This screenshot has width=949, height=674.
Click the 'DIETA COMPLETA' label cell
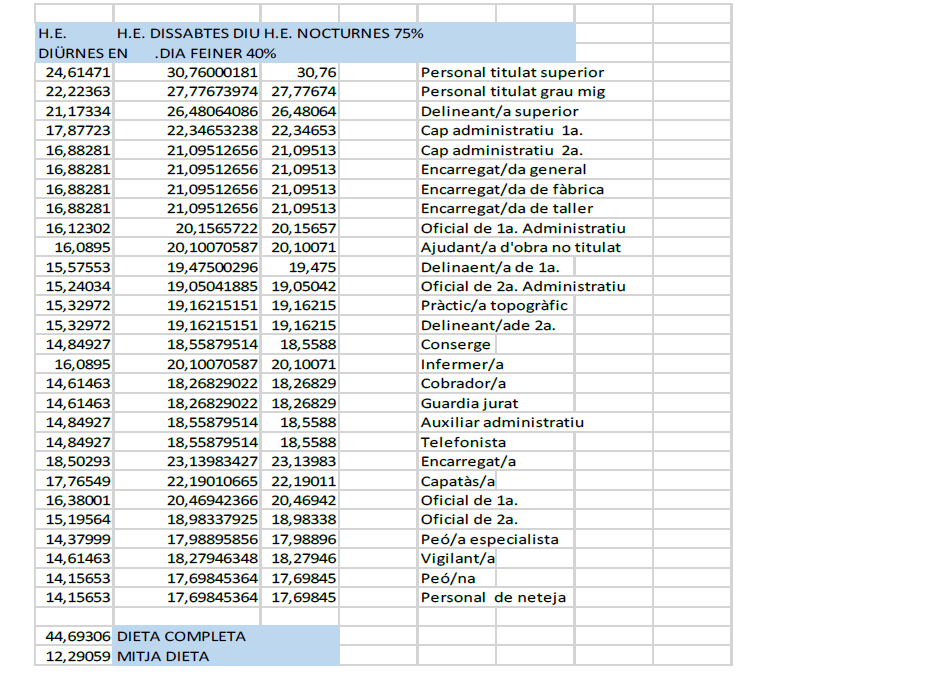click(181, 636)
